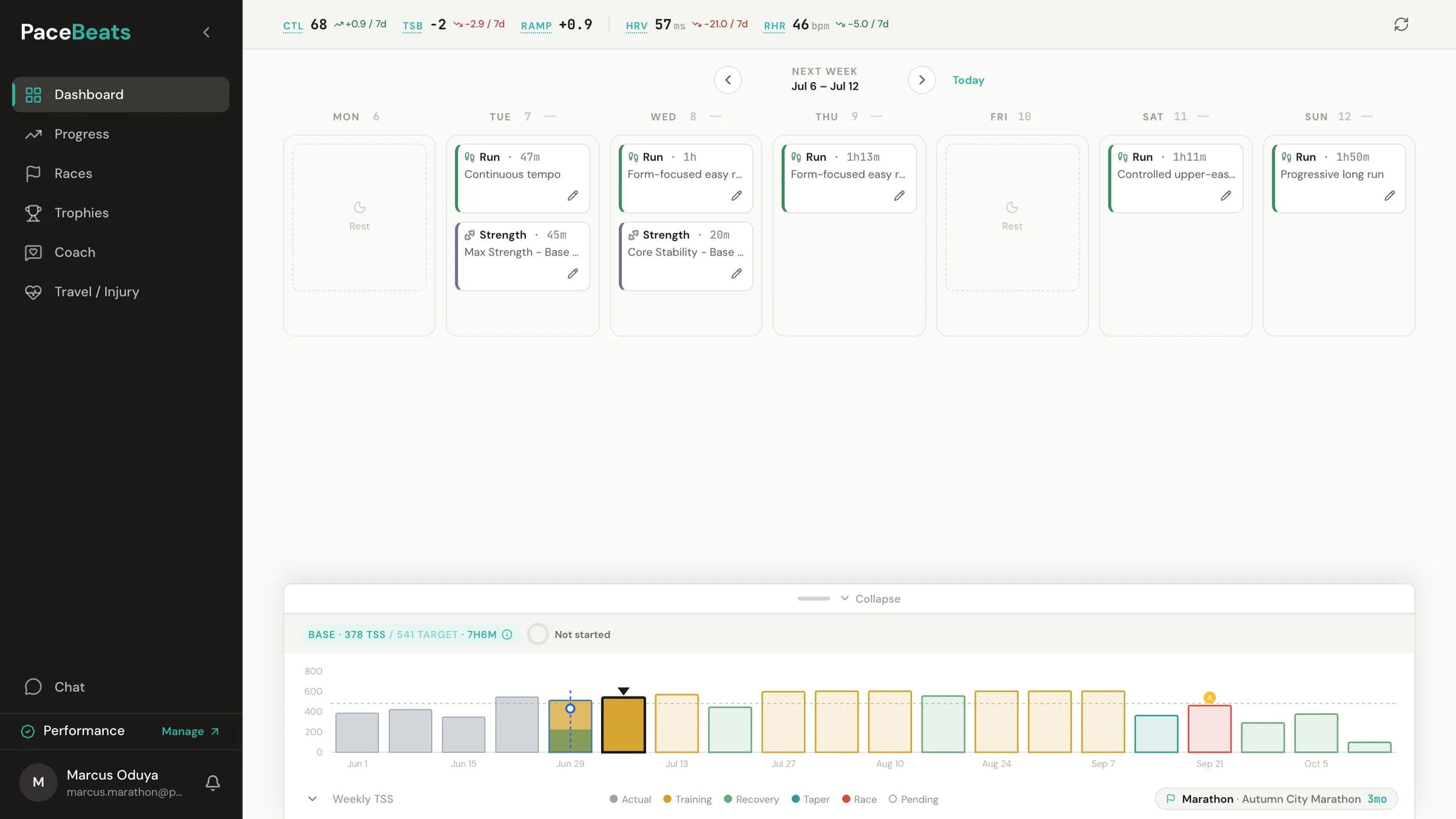This screenshot has width=1456, height=819.
Task: Expand the Weekly TSS chevron
Action: click(x=312, y=799)
